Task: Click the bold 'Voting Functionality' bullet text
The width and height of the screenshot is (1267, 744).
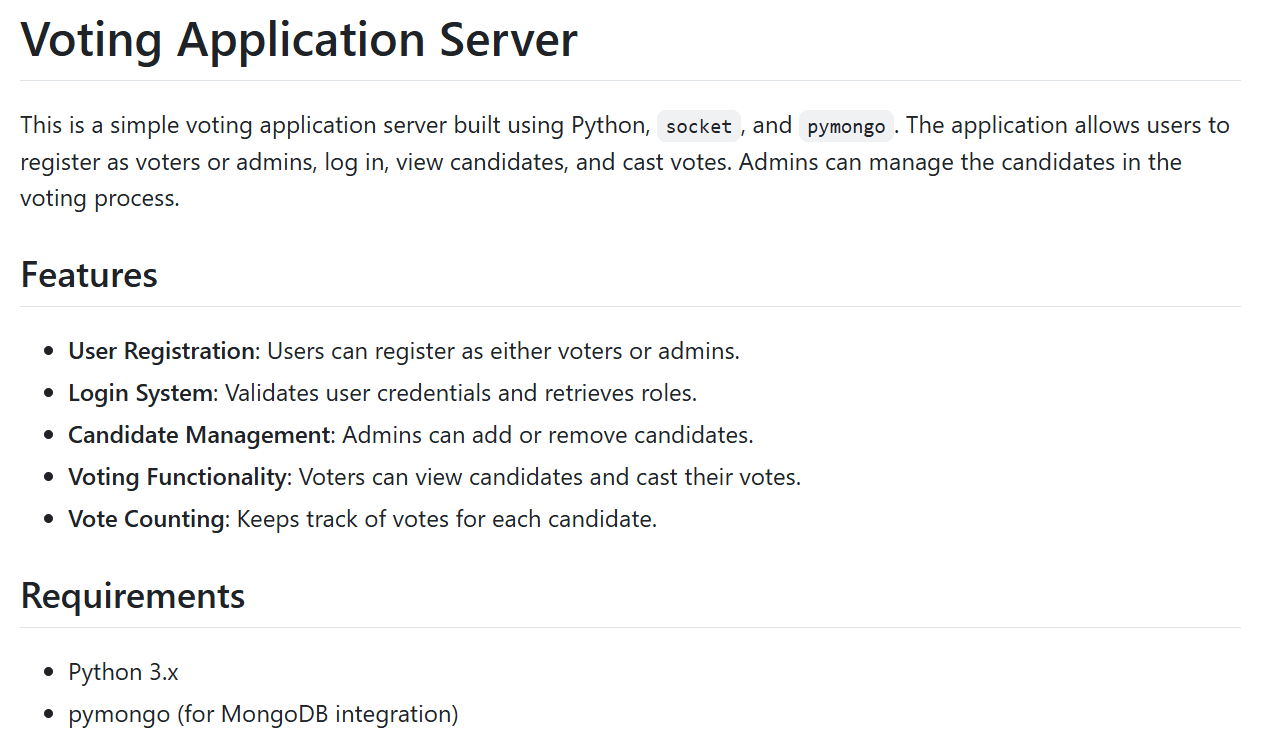Action: click(x=177, y=477)
